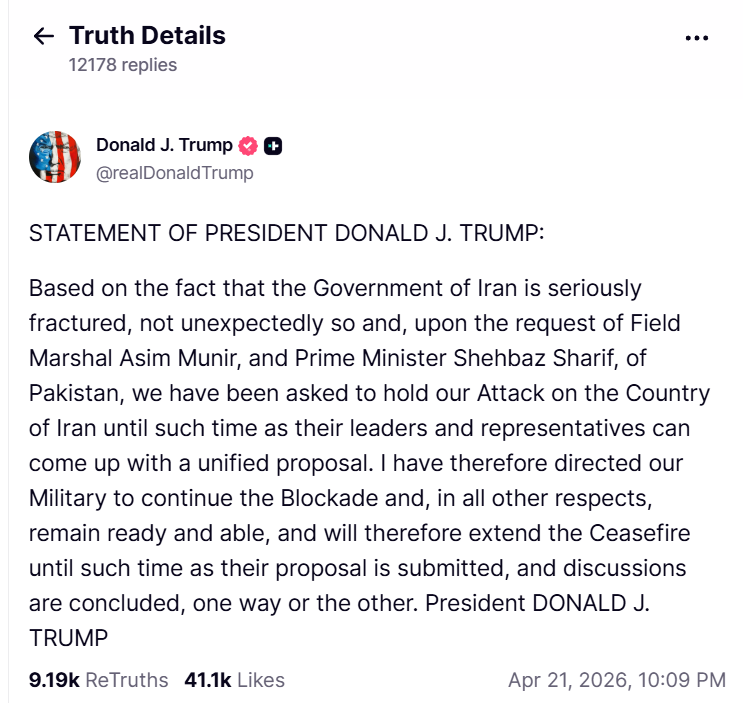This screenshot has width=743, height=703.
Task: Click the Donald J. Trump display name
Action: point(164,145)
